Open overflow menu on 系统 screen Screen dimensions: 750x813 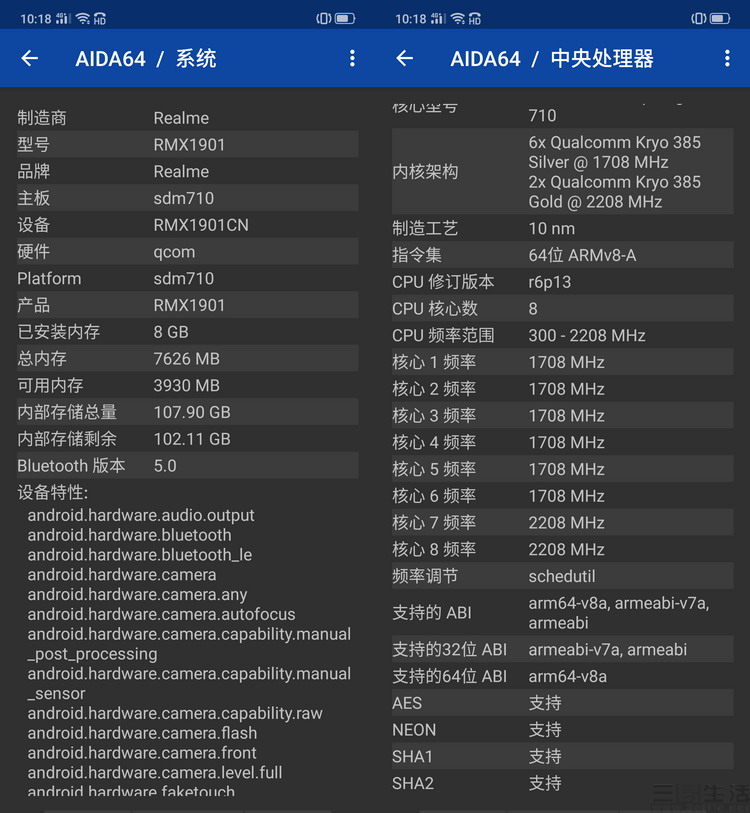point(352,59)
